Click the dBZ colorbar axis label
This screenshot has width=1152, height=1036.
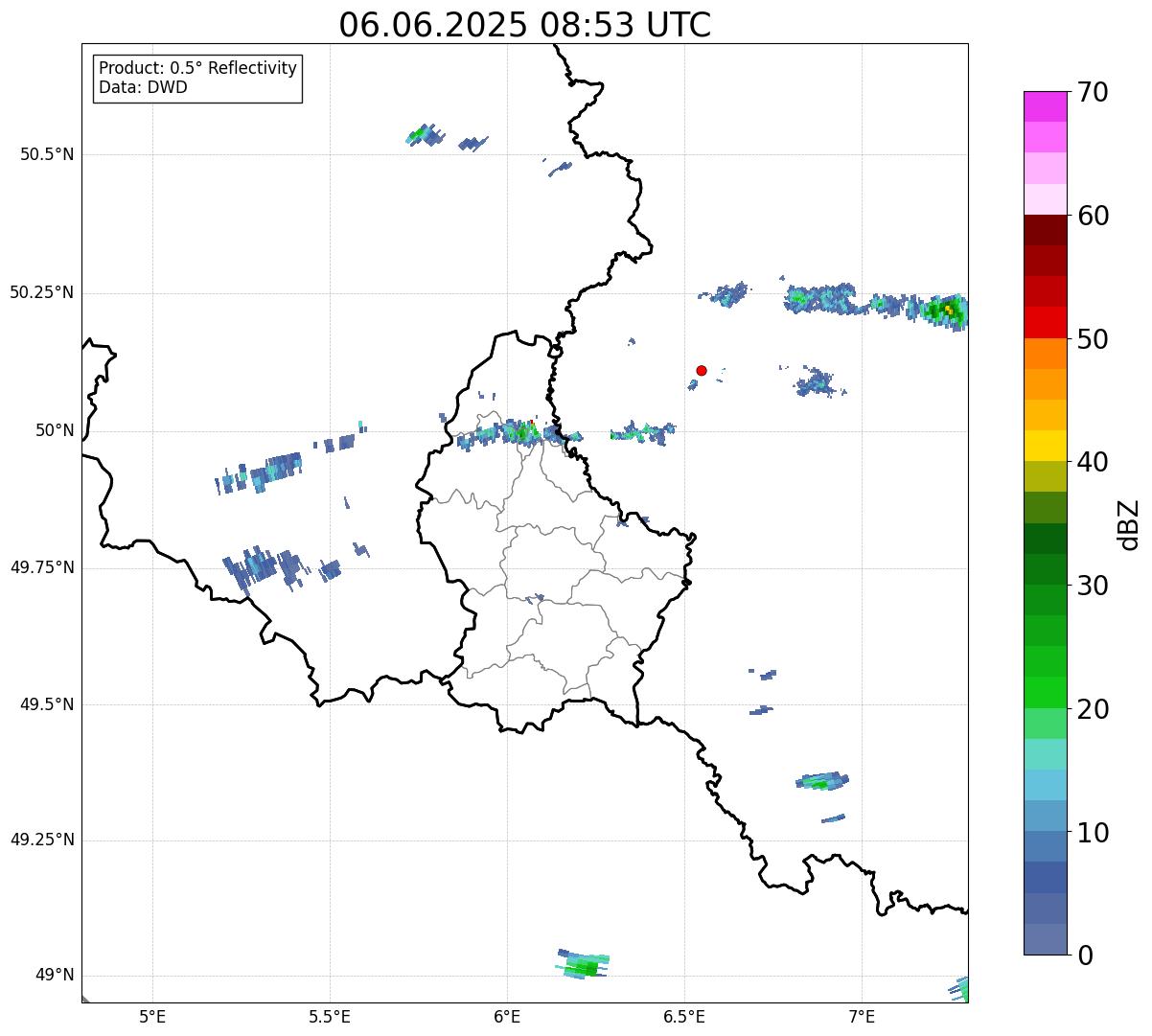pyautogui.click(x=1130, y=524)
